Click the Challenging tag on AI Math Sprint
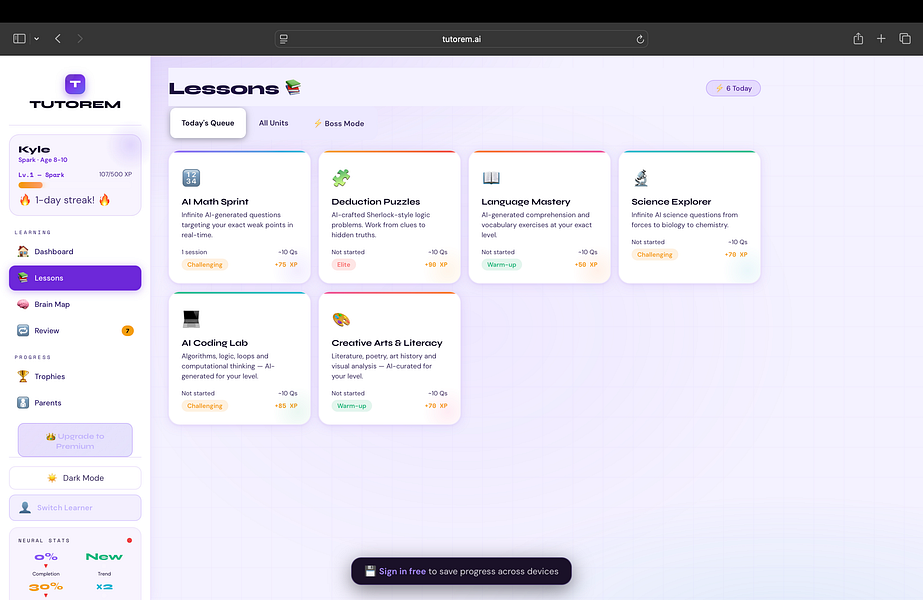The width and height of the screenshot is (923, 600). (205, 264)
